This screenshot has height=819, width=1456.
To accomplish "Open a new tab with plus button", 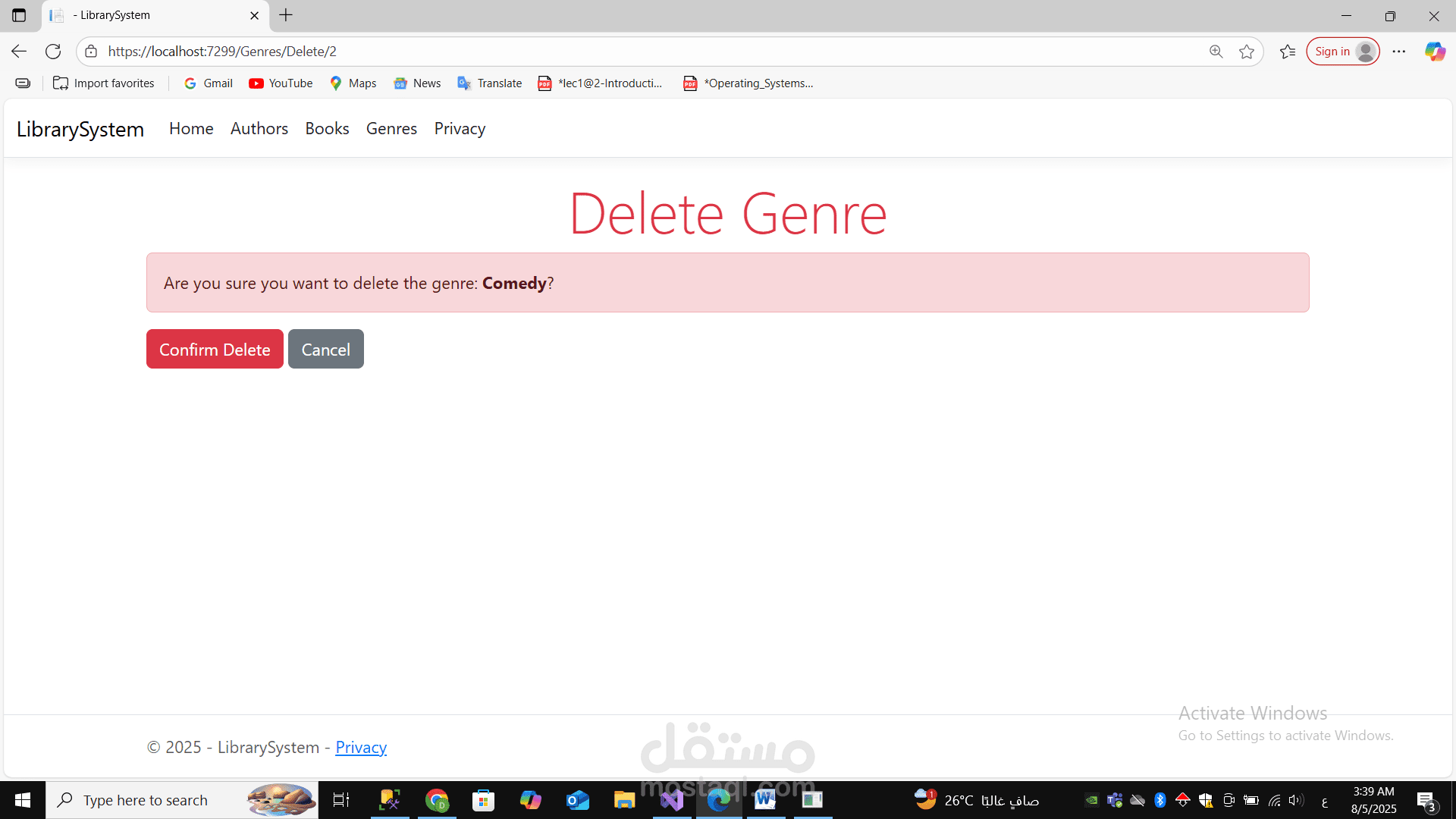I will pos(286,15).
